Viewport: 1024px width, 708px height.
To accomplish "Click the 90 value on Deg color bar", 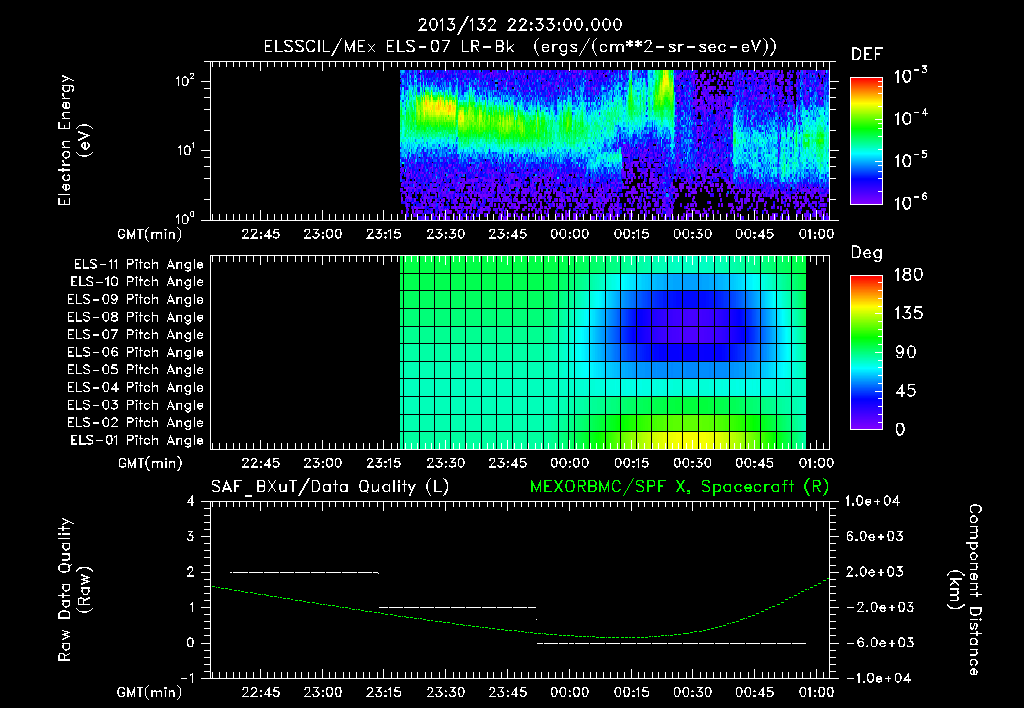I will point(906,353).
